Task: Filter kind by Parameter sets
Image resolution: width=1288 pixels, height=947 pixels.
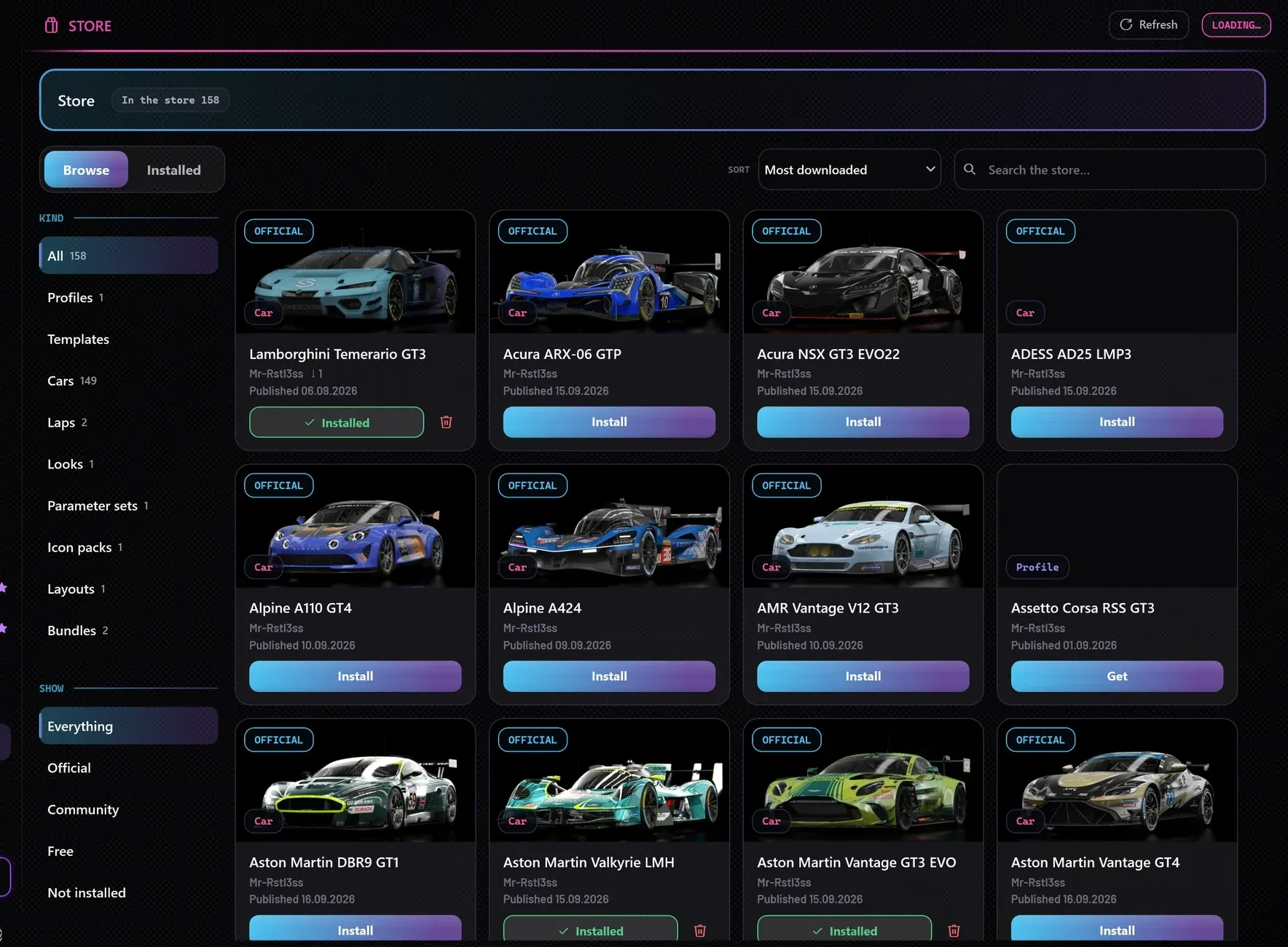Action: coord(128,506)
